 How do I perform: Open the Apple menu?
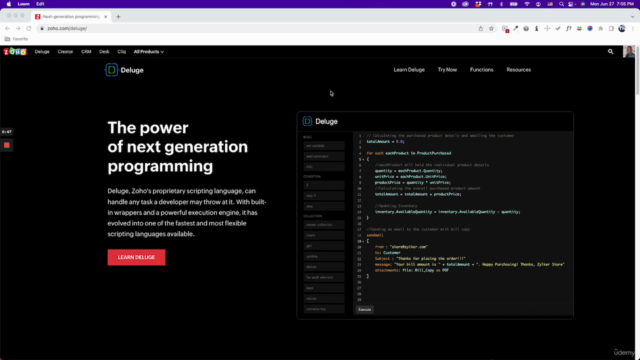click(9, 4)
